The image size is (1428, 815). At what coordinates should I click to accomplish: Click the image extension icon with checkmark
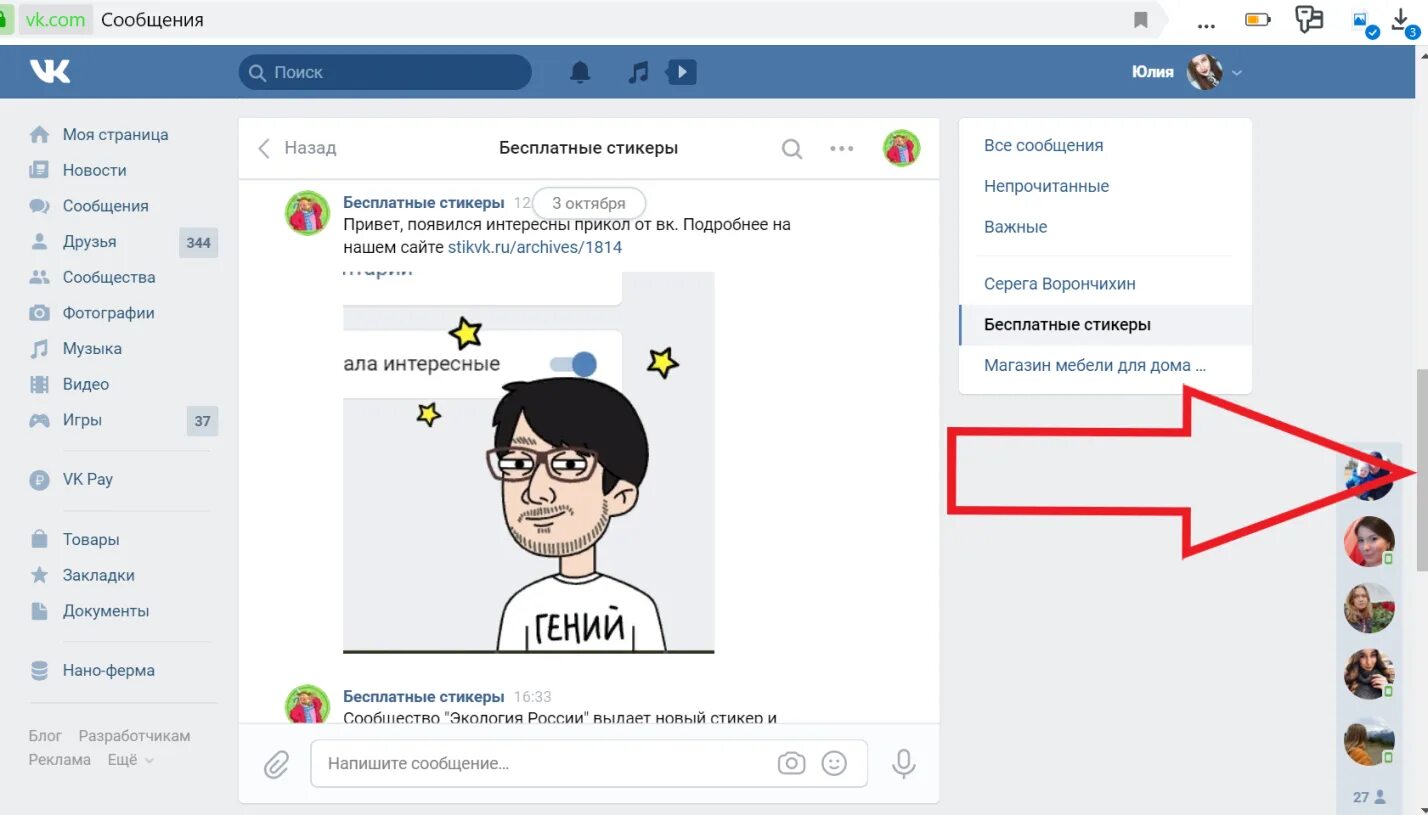[1364, 23]
